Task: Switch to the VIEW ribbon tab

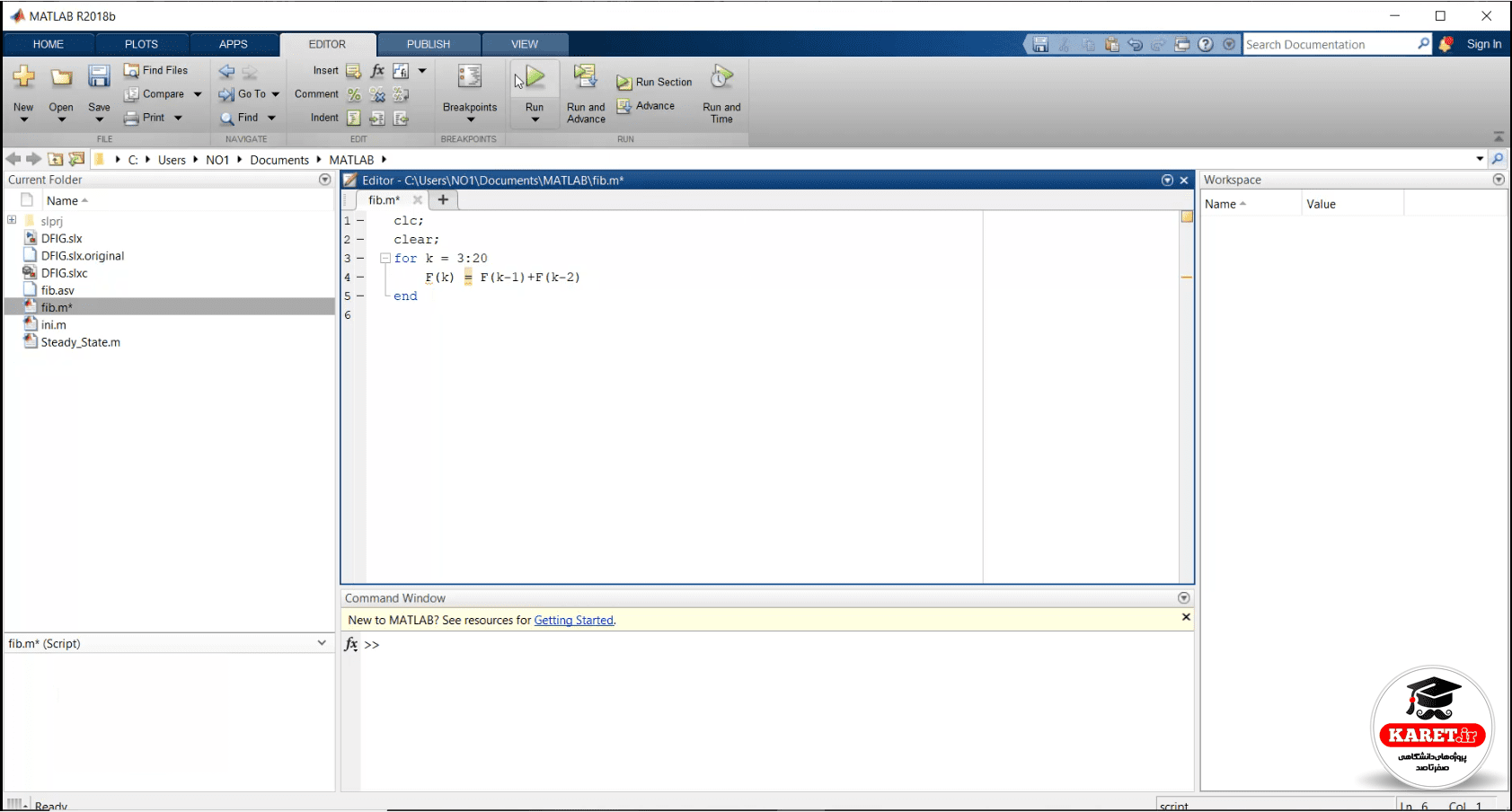Action: [525, 44]
